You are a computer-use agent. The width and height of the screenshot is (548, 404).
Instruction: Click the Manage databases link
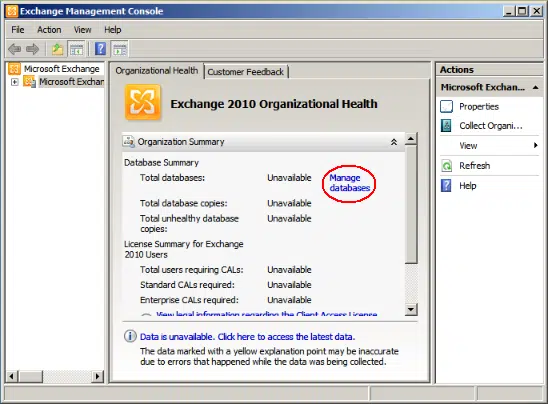349,183
